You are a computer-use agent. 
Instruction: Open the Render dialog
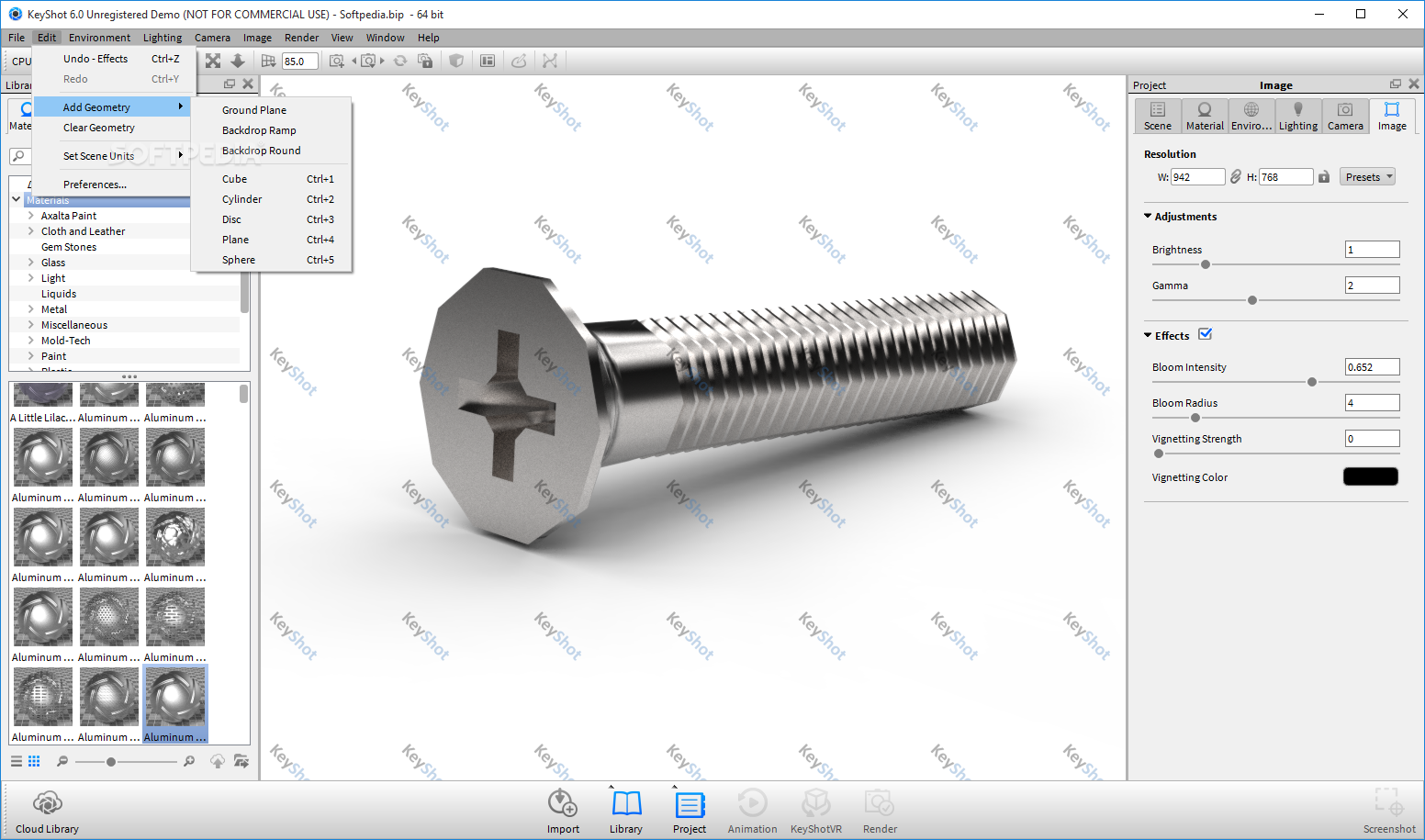tap(880, 812)
